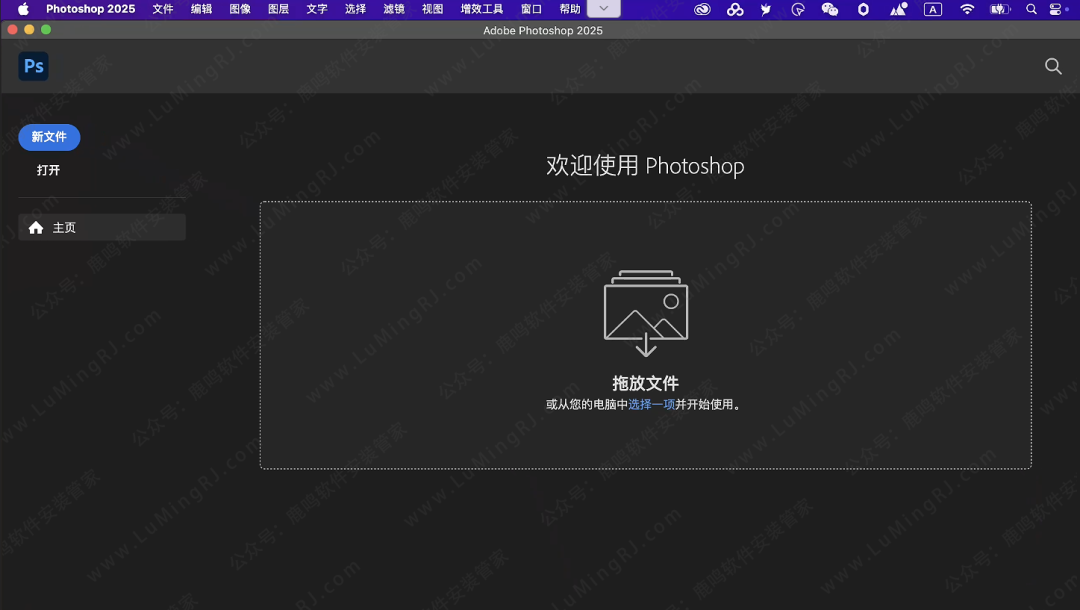Click the 新文件 button
This screenshot has width=1080, height=610.
coord(49,137)
